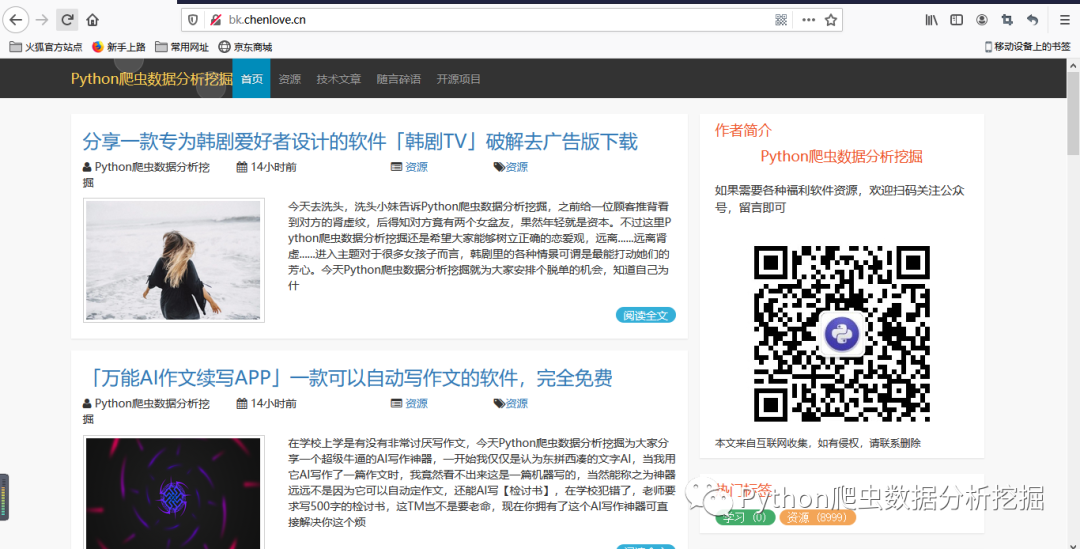Click the site title Python爬虫数据分析挖掘 in navbar

(152, 79)
